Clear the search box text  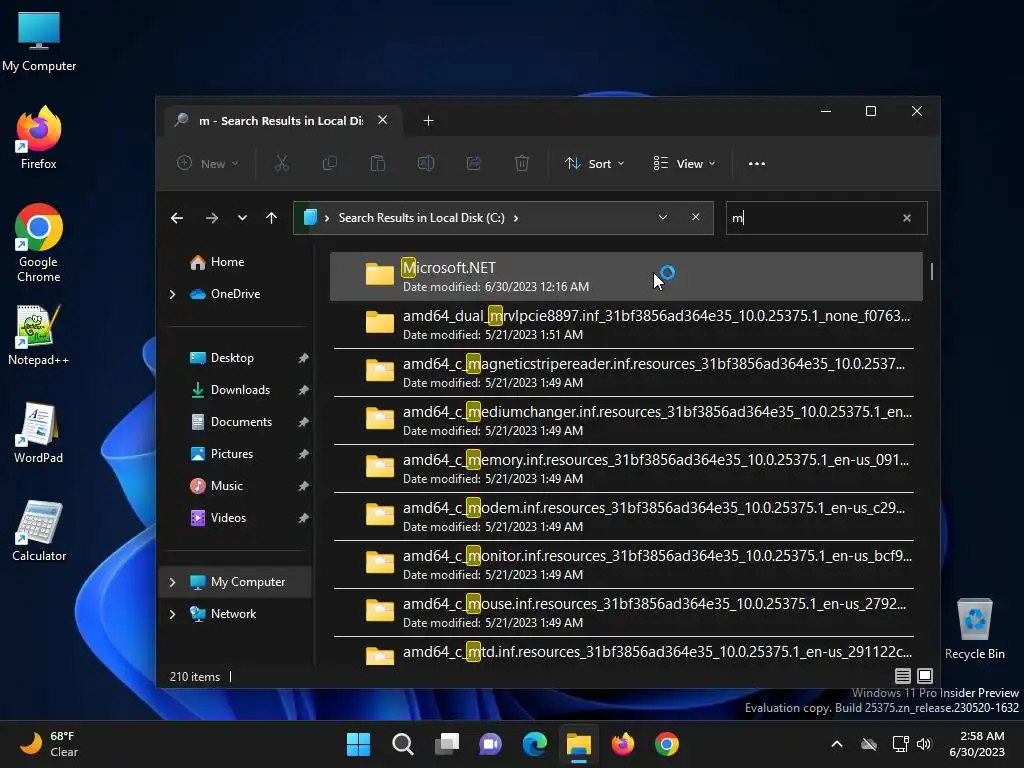pyautogui.click(x=906, y=218)
